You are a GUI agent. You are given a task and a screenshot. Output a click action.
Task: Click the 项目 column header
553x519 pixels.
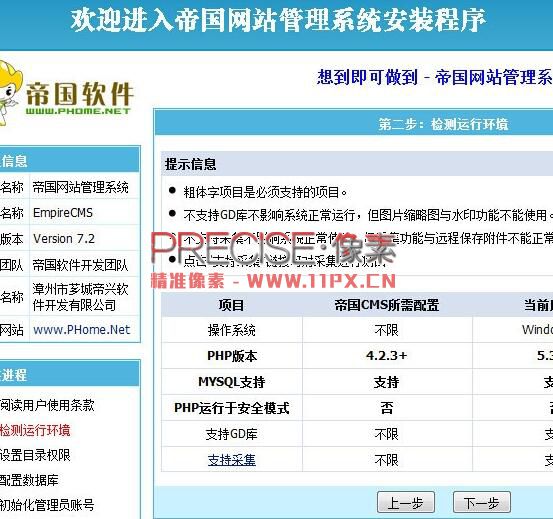click(231, 305)
